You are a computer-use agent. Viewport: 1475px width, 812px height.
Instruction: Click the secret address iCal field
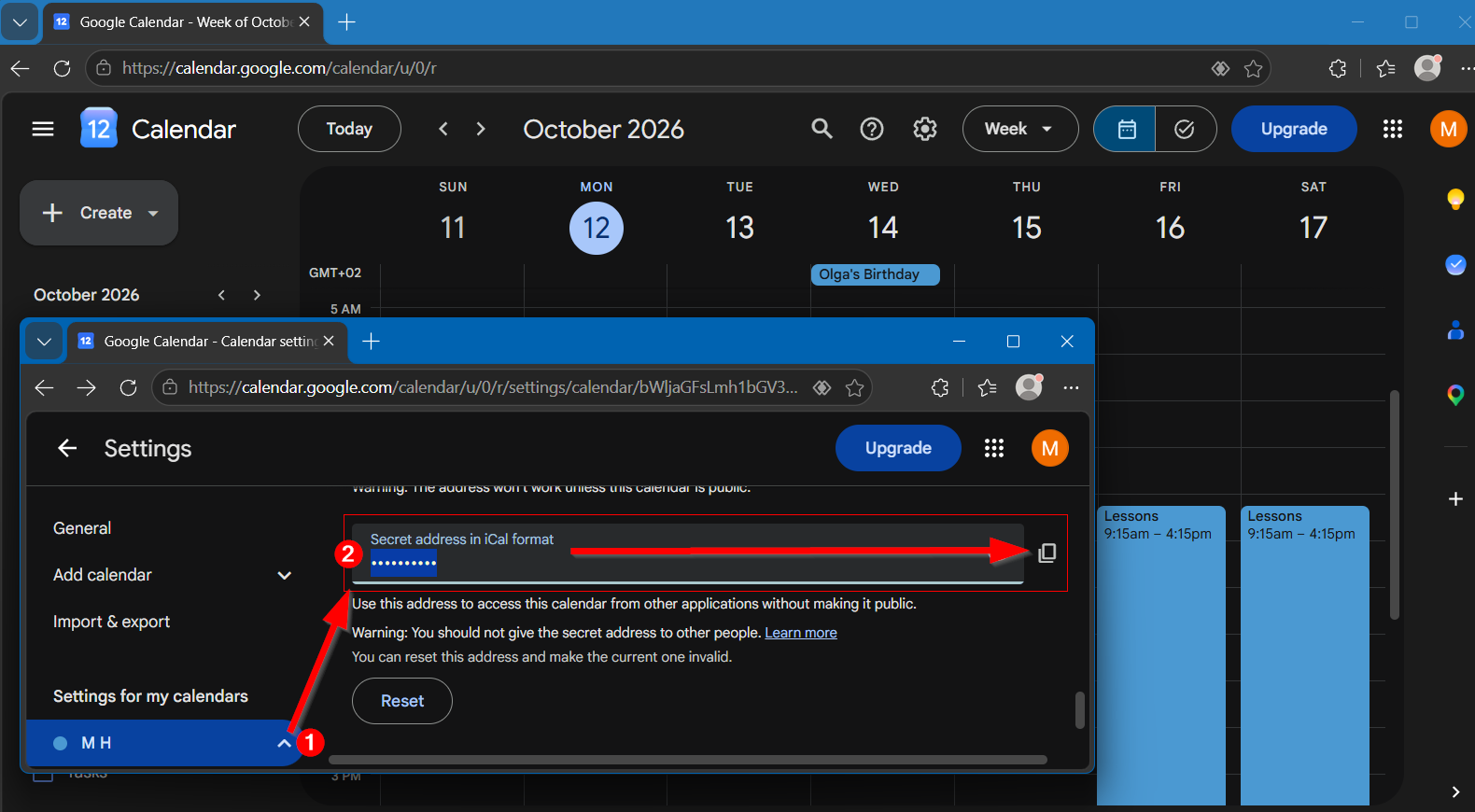click(688, 553)
